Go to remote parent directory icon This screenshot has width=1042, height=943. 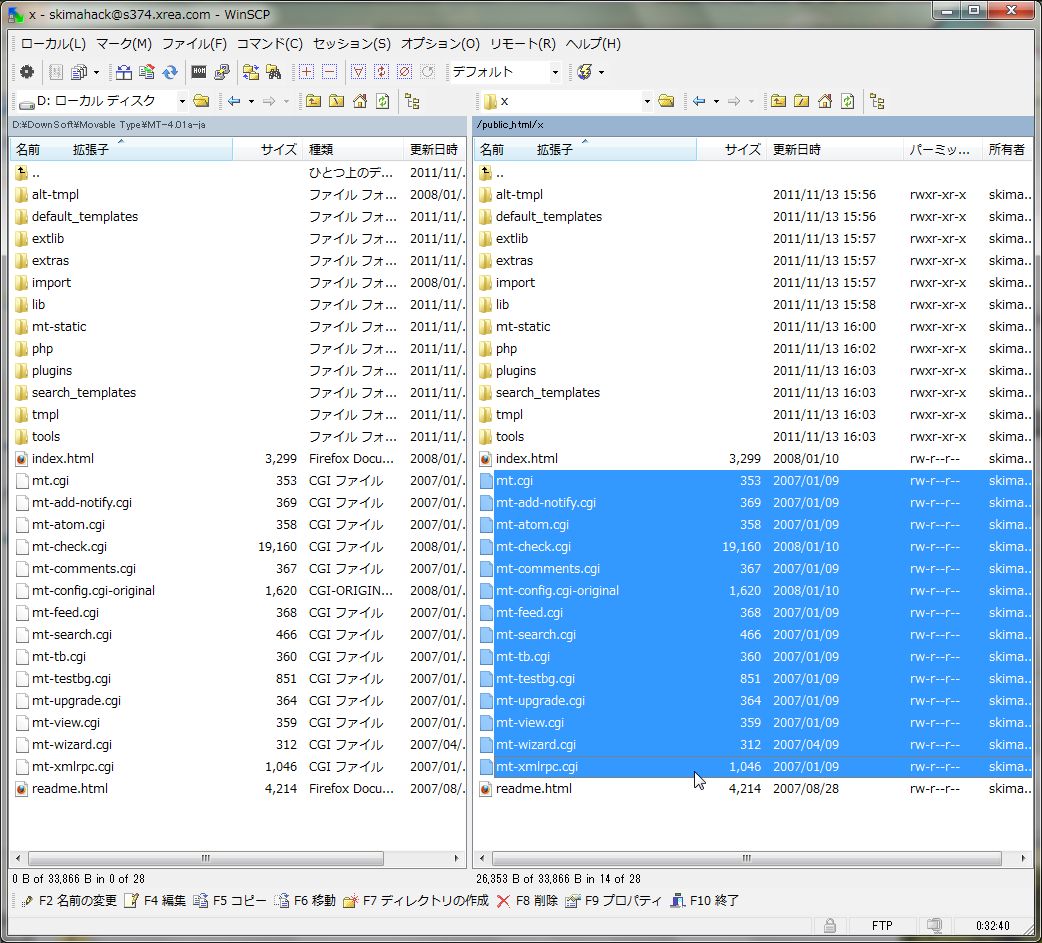coord(778,101)
